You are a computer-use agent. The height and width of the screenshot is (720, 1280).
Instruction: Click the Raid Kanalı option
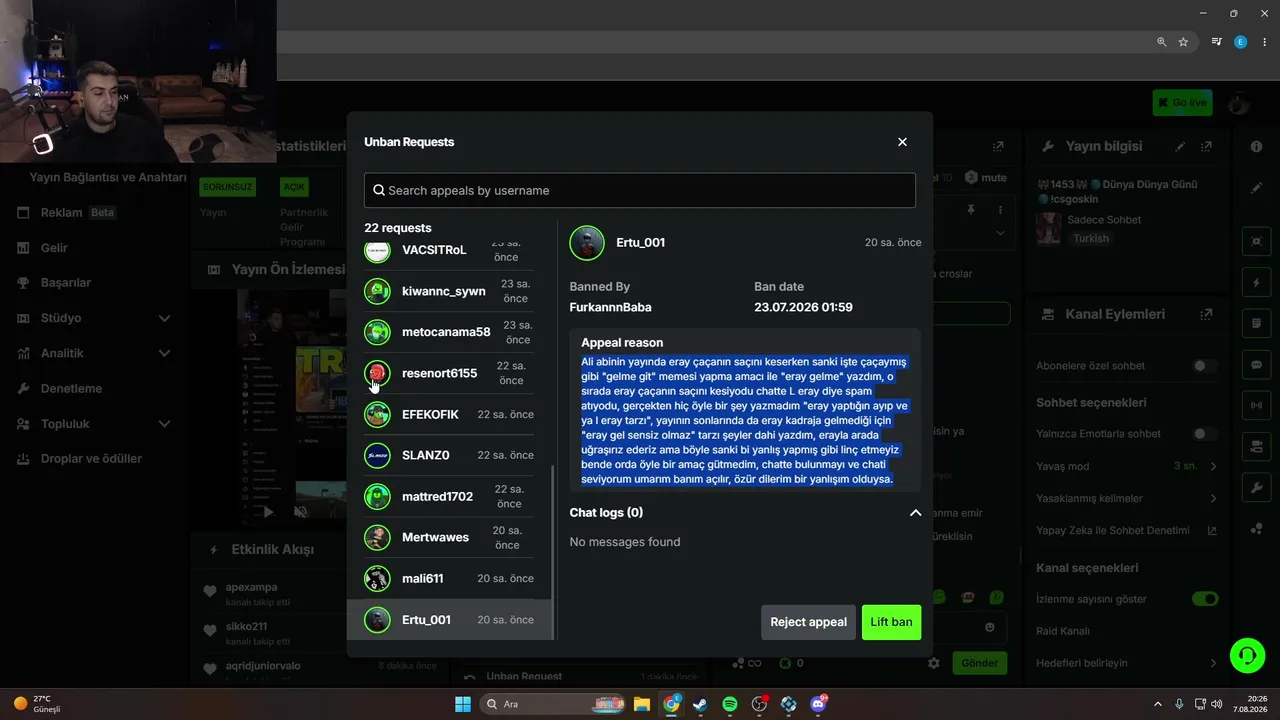(x=1063, y=631)
